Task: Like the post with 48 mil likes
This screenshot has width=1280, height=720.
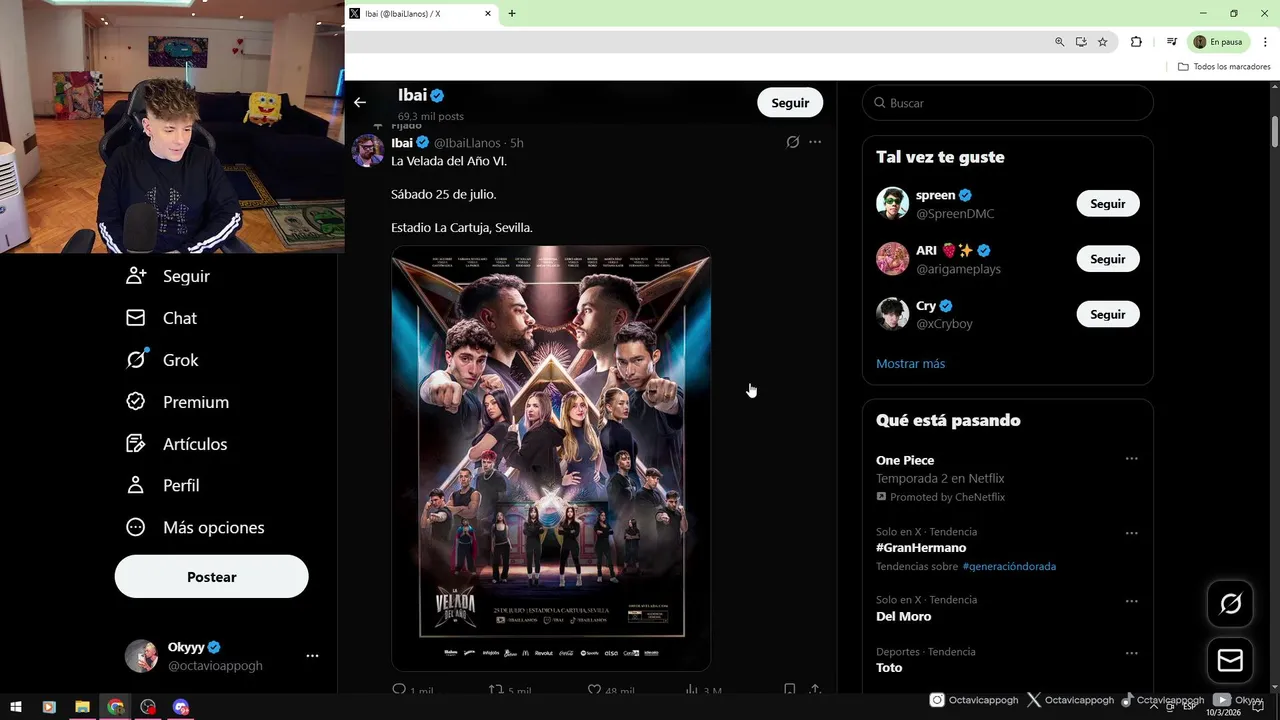Action: (x=594, y=690)
